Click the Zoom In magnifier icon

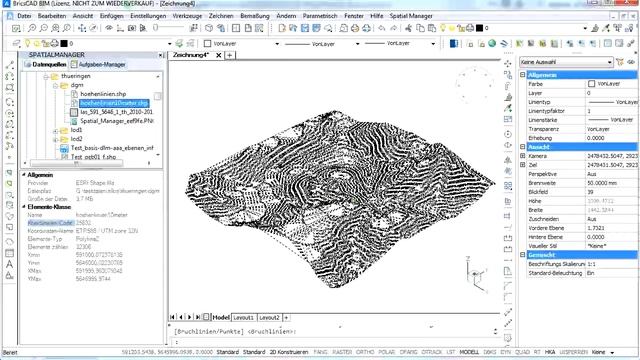tap(32, 28)
